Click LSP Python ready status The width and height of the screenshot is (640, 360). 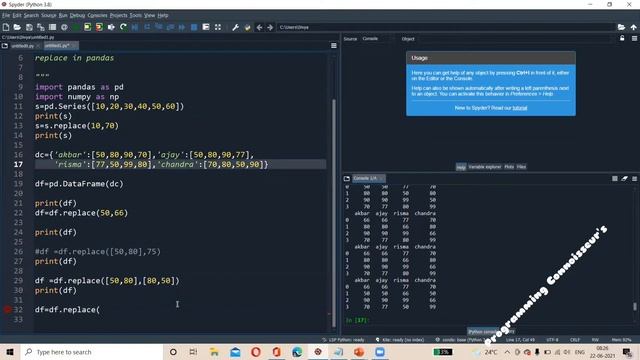coord(343,340)
